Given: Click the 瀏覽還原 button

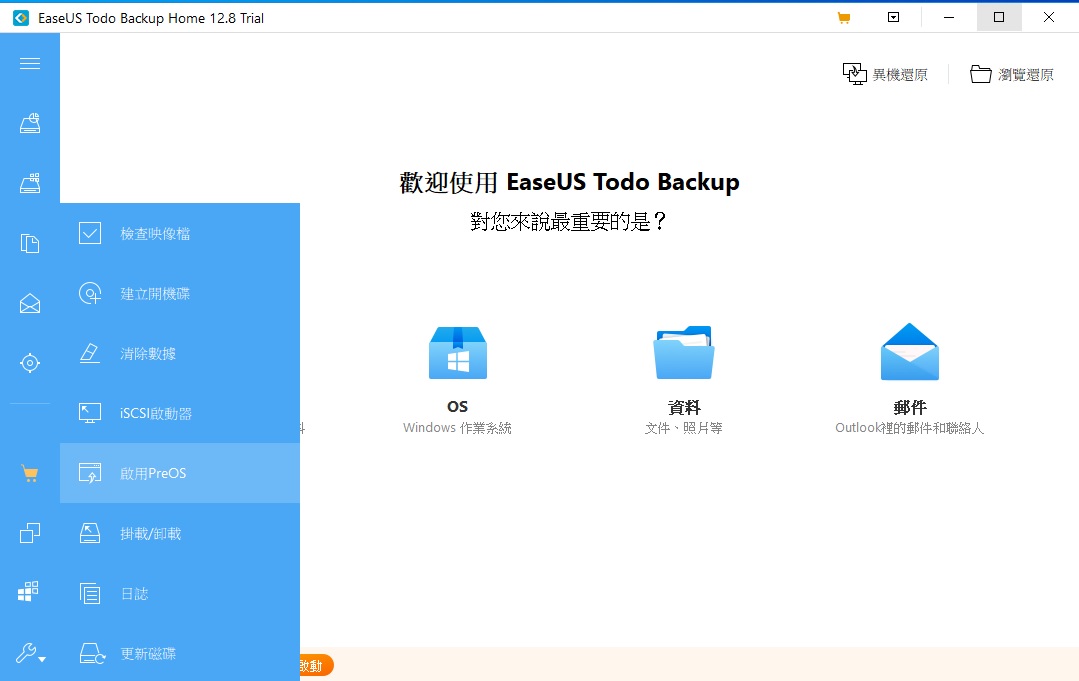Looking at the screenshot, I should tap(1012, 74).
